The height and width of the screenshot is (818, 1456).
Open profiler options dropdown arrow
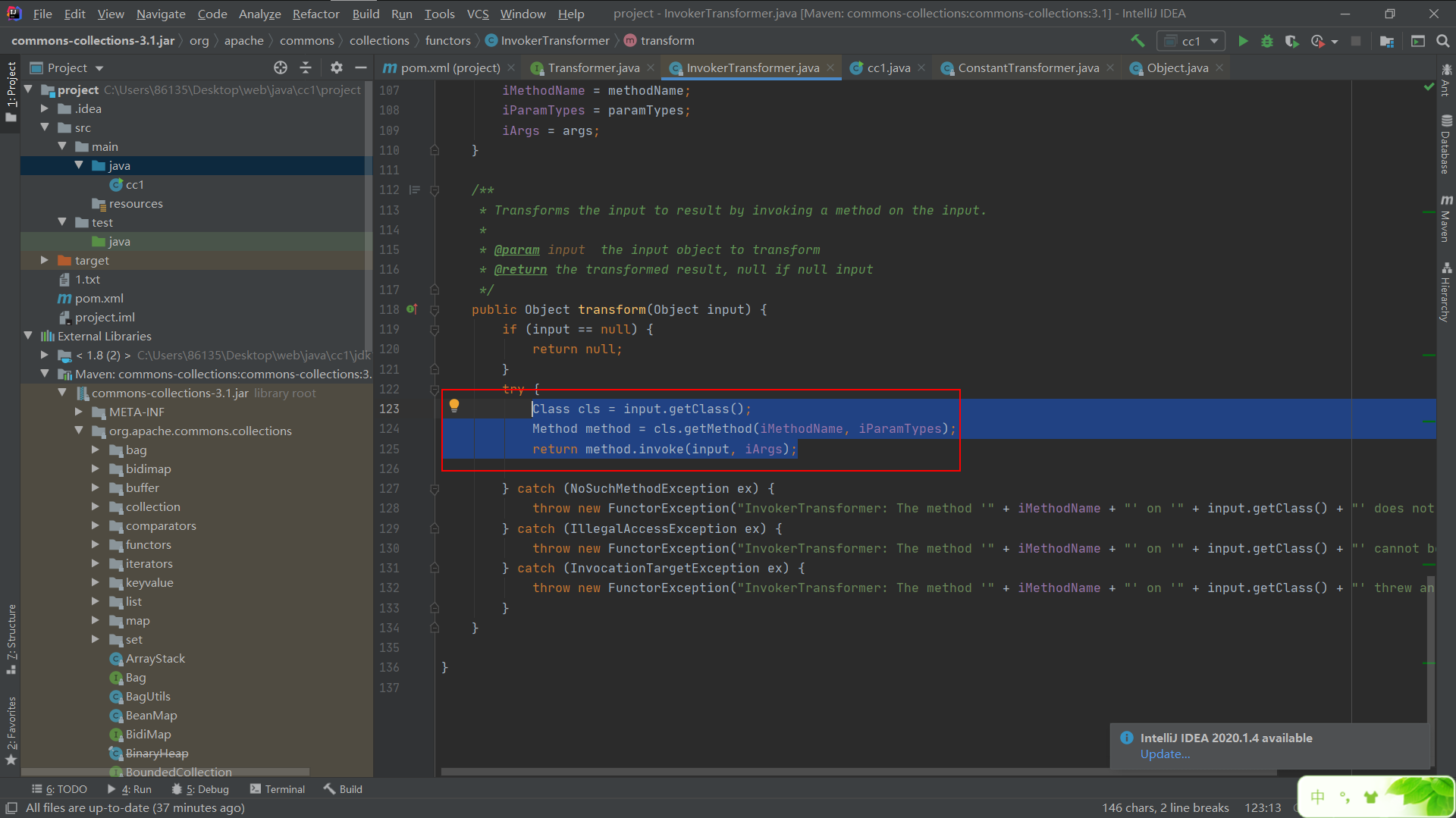[x=1335, y=42]
